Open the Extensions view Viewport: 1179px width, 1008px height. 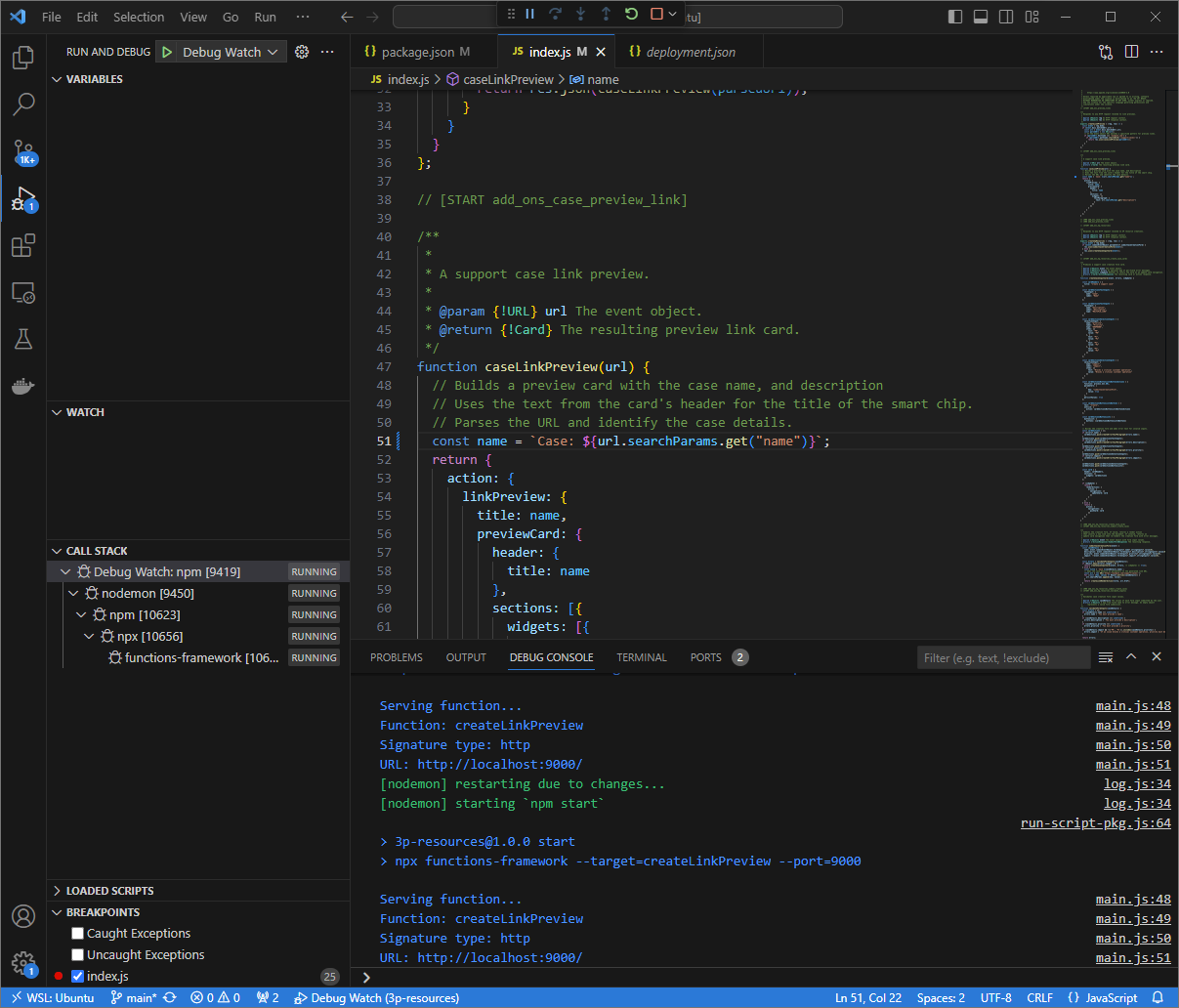point(23,245)
